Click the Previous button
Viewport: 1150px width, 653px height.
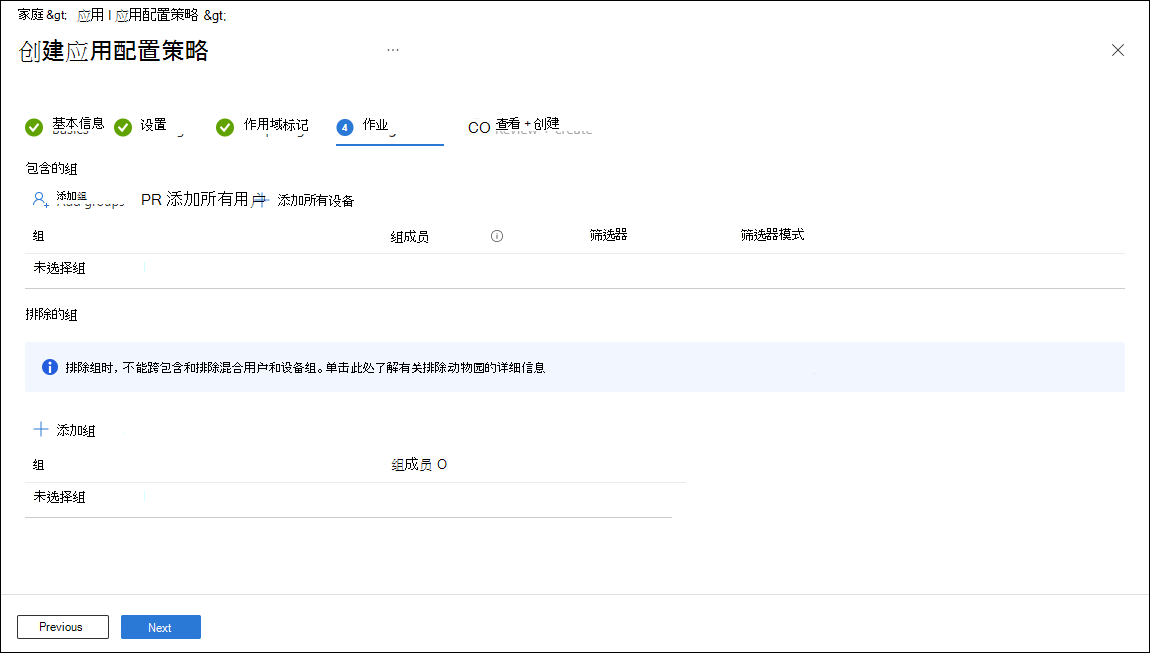point(62,626)
